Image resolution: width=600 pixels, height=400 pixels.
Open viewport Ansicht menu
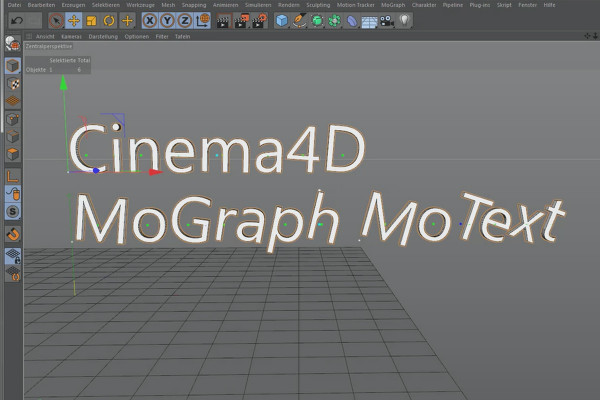coord(45,37)
